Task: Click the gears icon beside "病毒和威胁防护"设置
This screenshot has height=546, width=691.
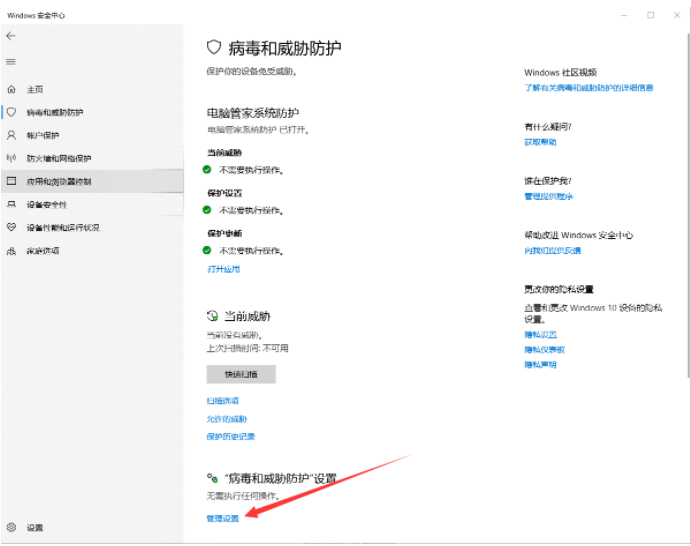Action: 212,478
